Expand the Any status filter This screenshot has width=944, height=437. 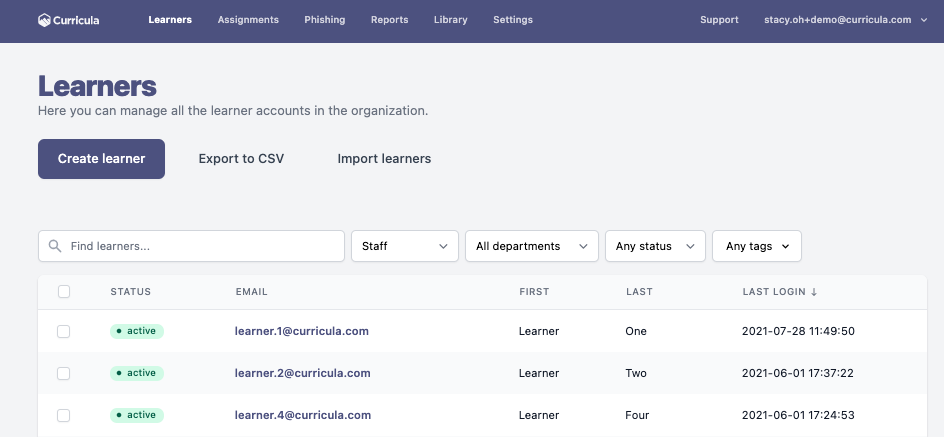655,246
